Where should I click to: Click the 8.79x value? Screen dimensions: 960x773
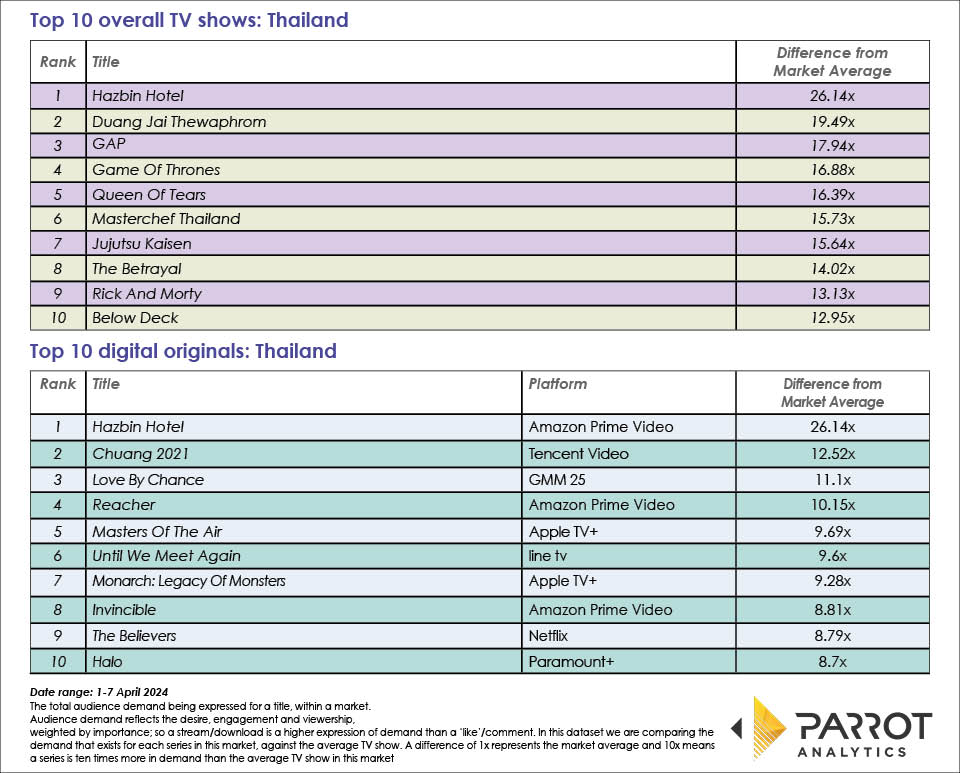[833, 636]
